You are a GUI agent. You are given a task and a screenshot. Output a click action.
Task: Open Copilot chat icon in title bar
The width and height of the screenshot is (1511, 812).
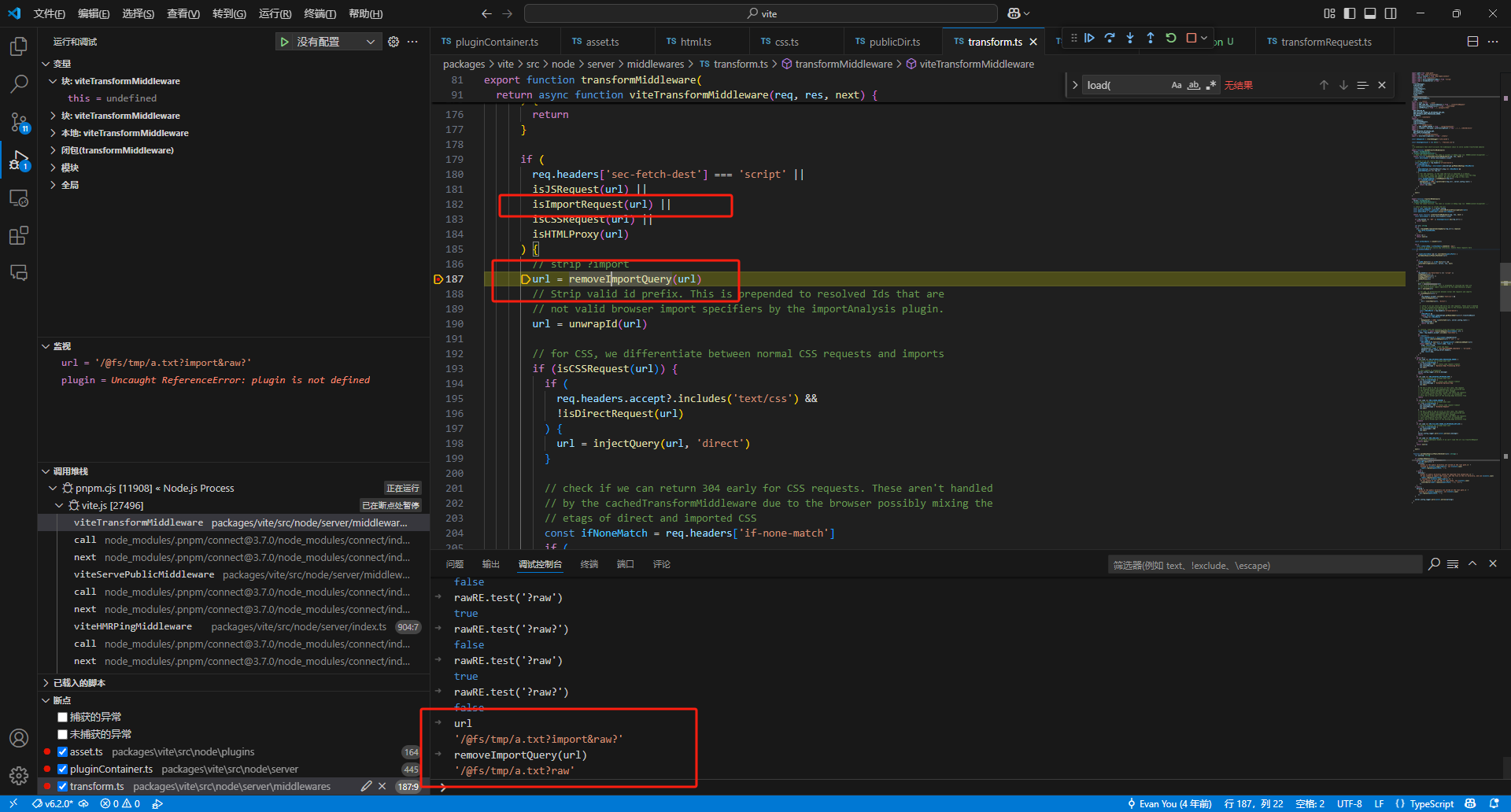click(1014, 13)
